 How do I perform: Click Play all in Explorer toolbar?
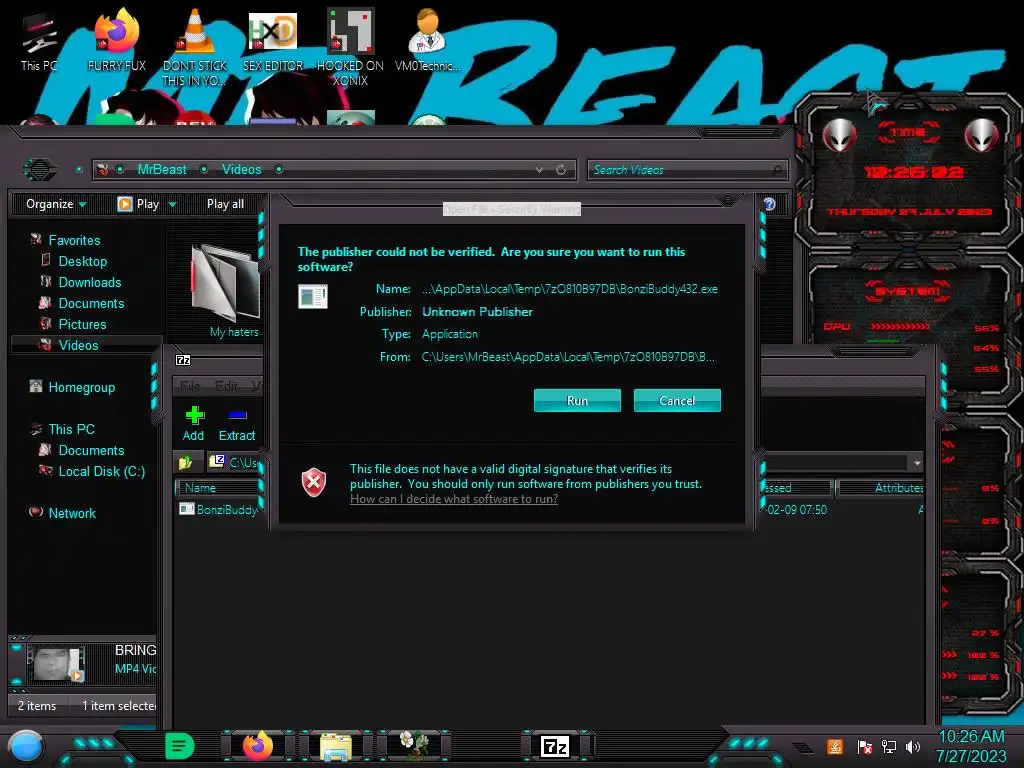pos(225,204)
